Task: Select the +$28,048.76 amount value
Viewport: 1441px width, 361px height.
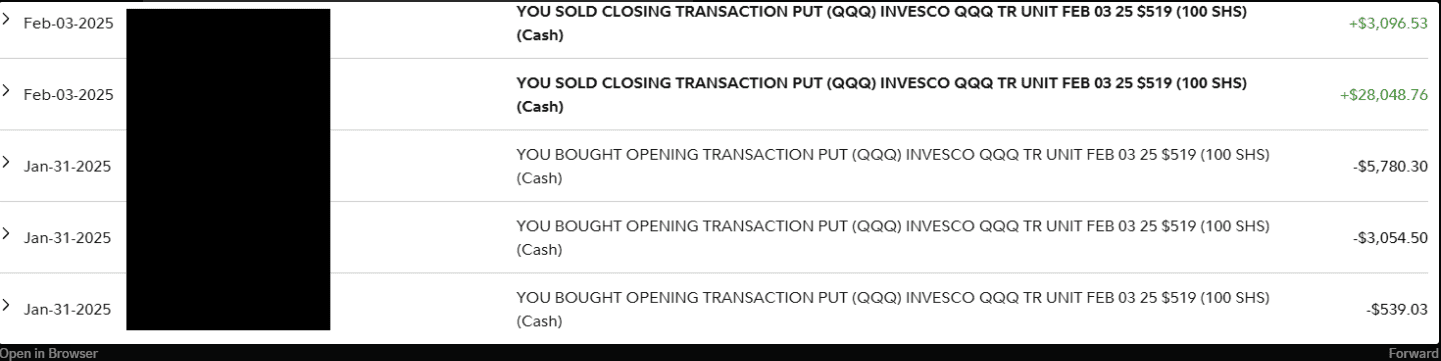Action: click(1384, 95)
